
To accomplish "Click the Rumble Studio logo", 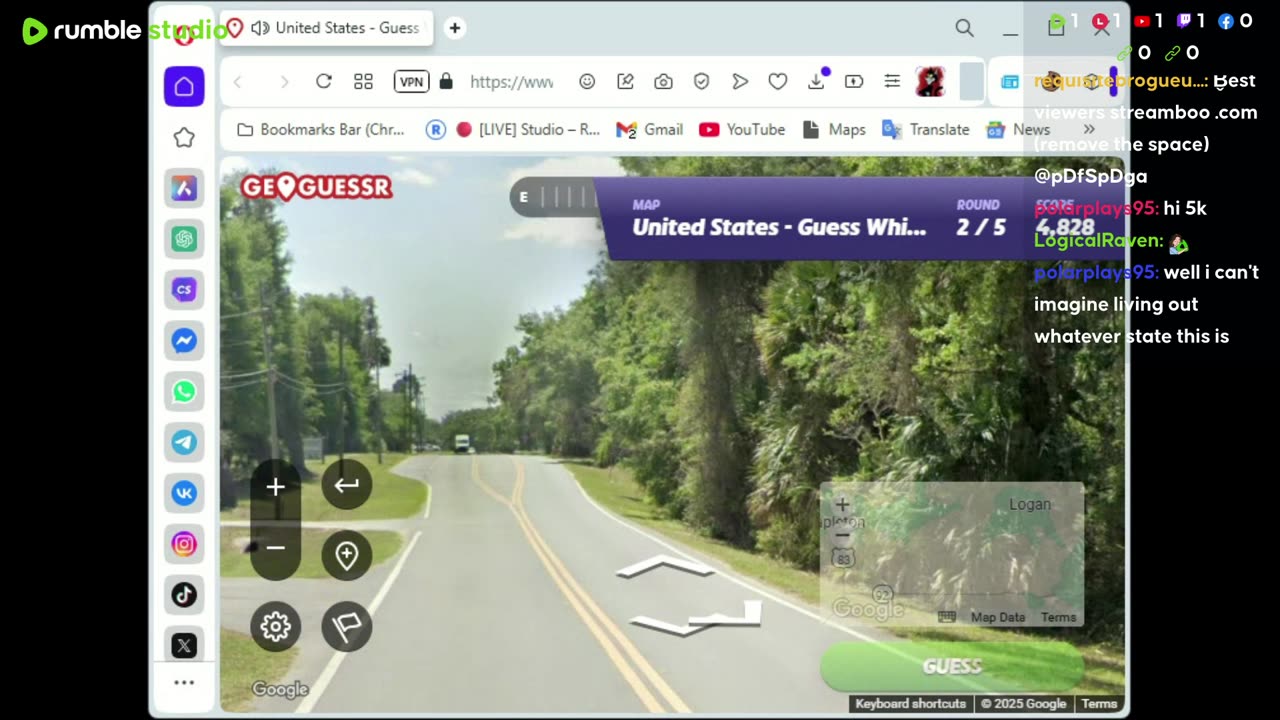I will [x=124, y=31].
